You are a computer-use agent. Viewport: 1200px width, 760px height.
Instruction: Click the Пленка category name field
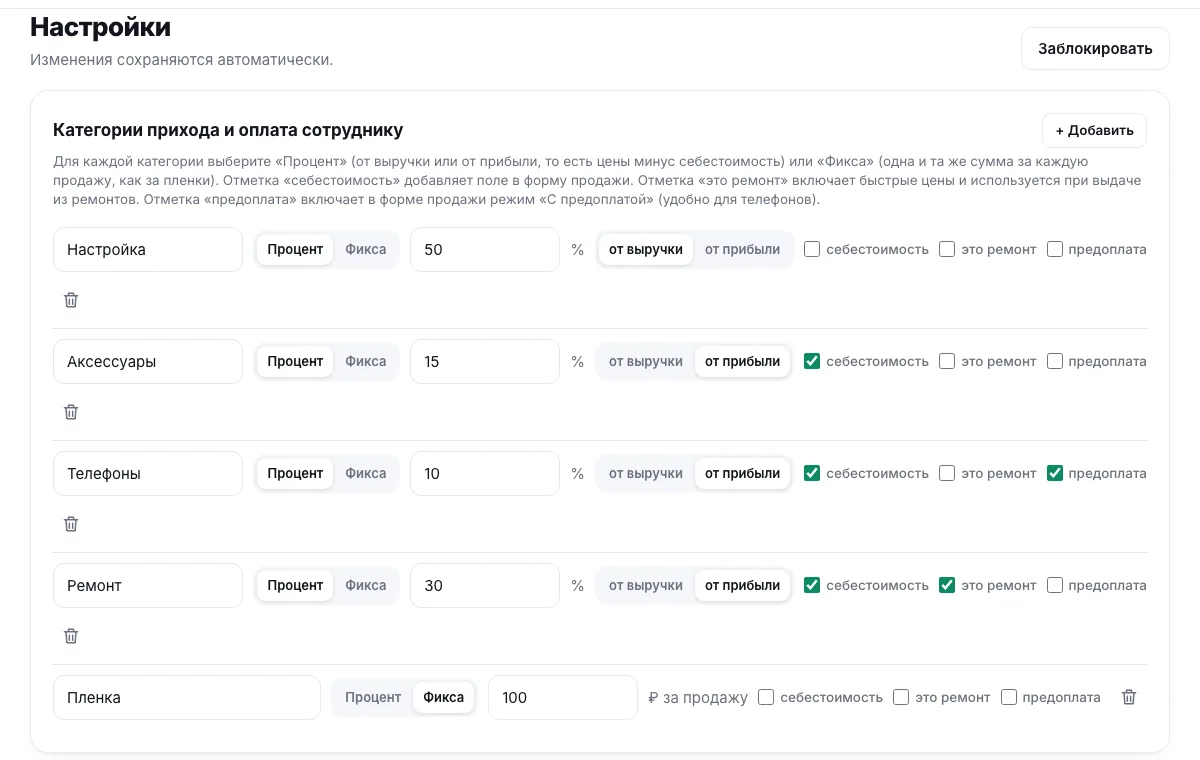coord(187,698)
